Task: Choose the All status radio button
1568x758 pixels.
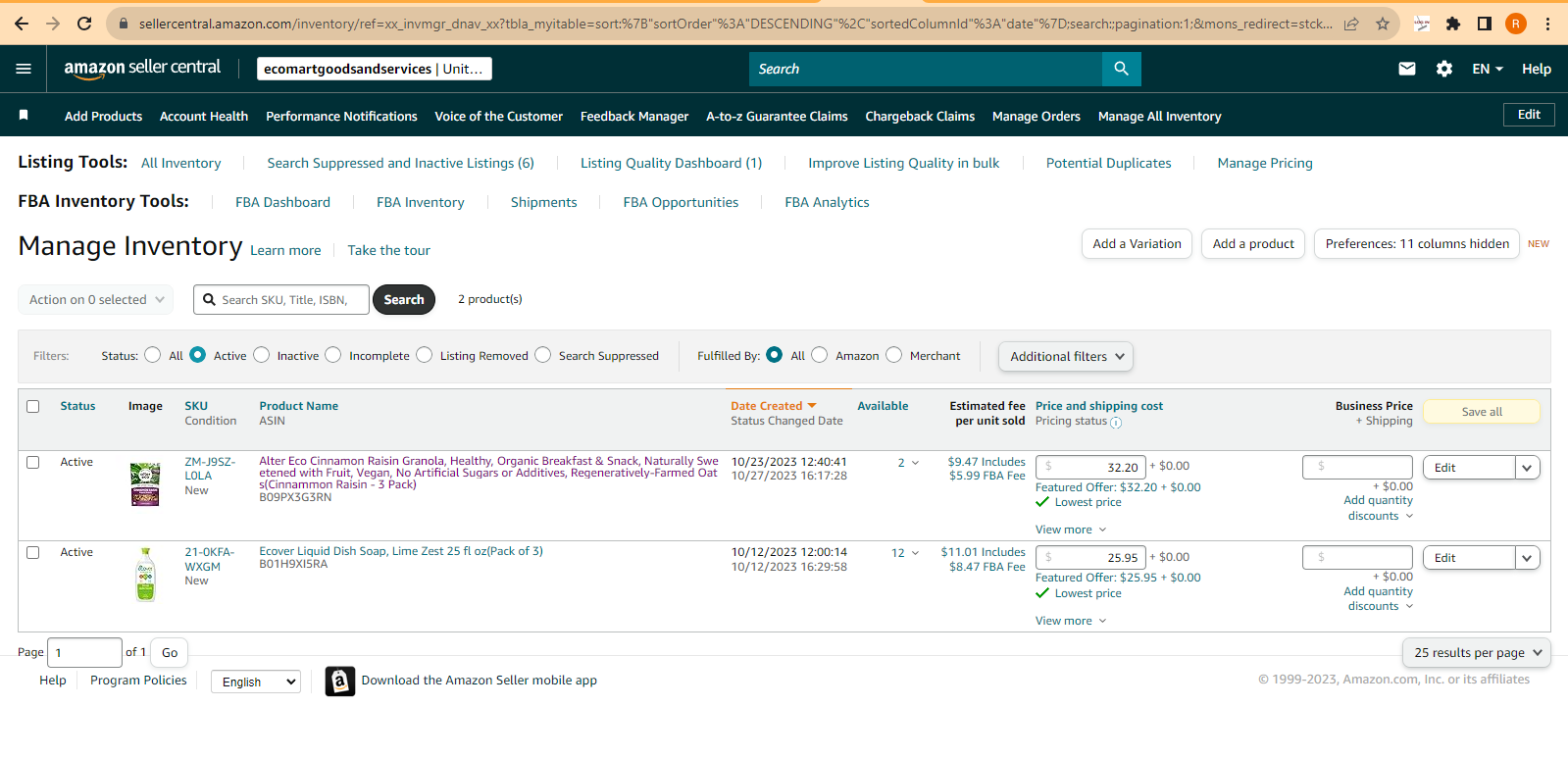Action: (153, 355)
